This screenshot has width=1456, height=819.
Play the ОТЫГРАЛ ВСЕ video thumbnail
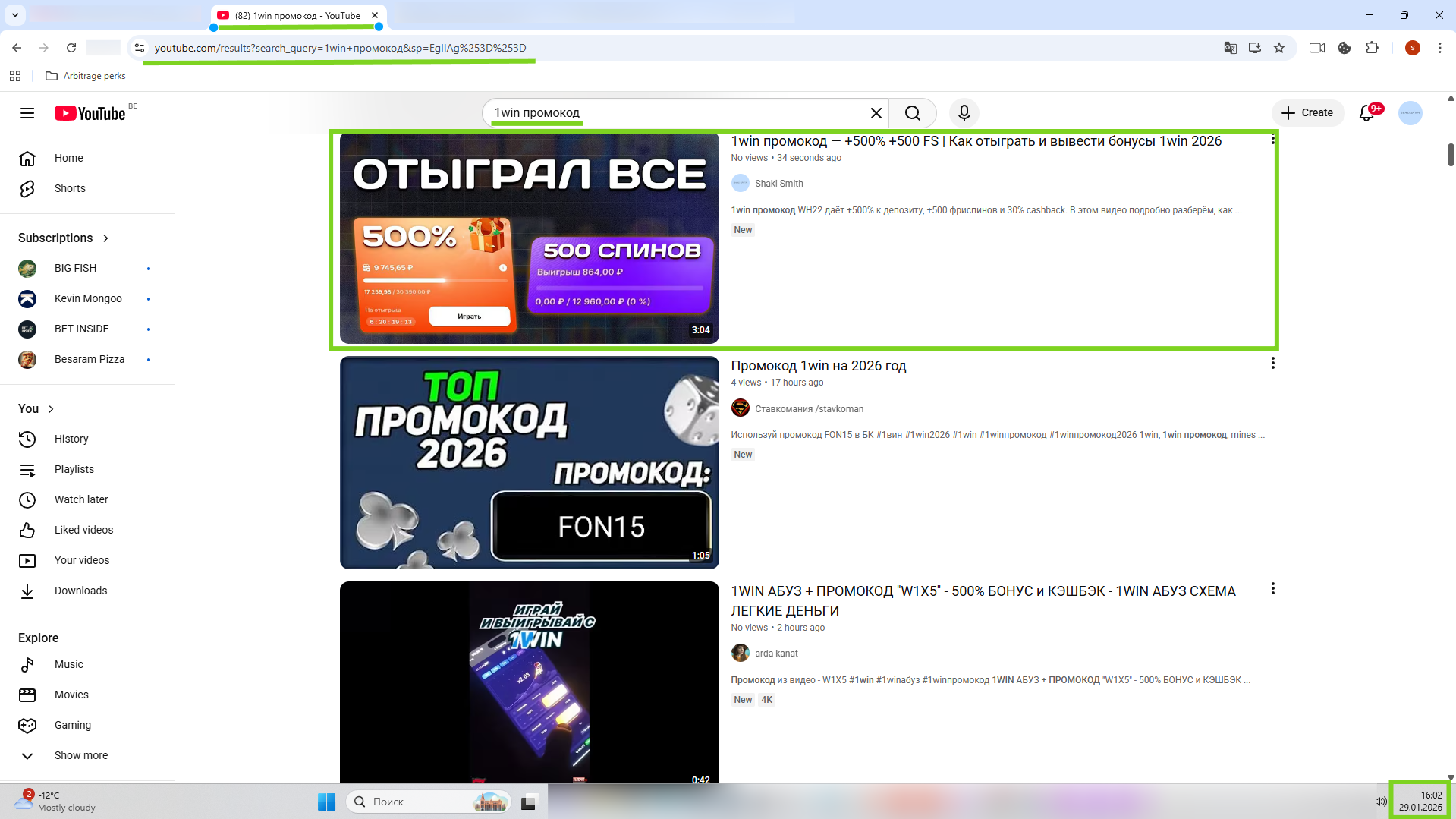pyautogui.click(x=529, y=239)
